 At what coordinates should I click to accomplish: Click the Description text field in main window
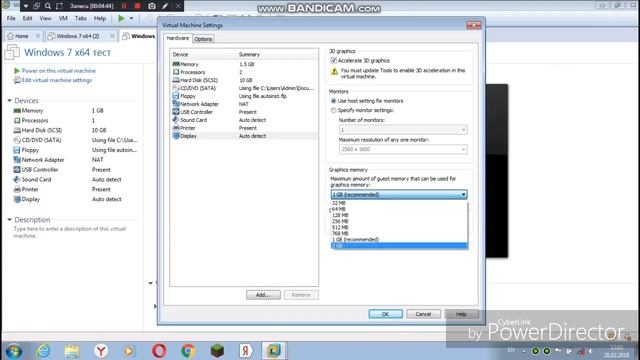pos(71,232)
